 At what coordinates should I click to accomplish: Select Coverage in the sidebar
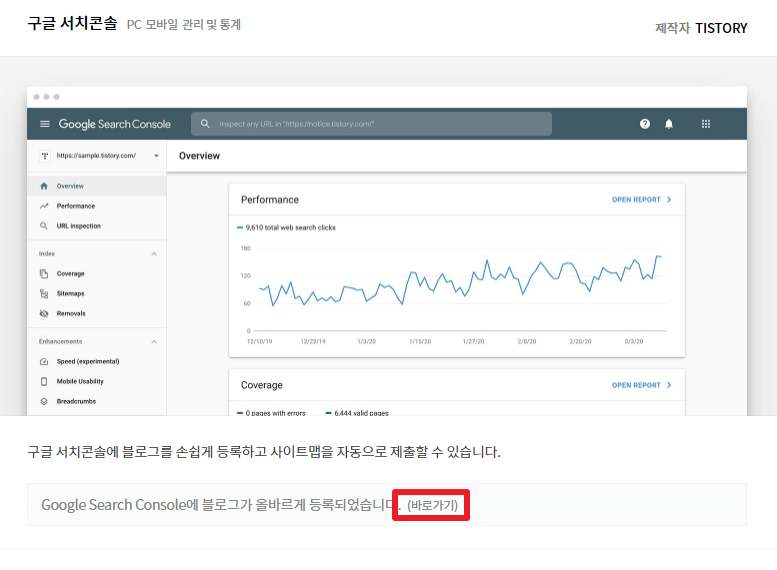[97, 274]
